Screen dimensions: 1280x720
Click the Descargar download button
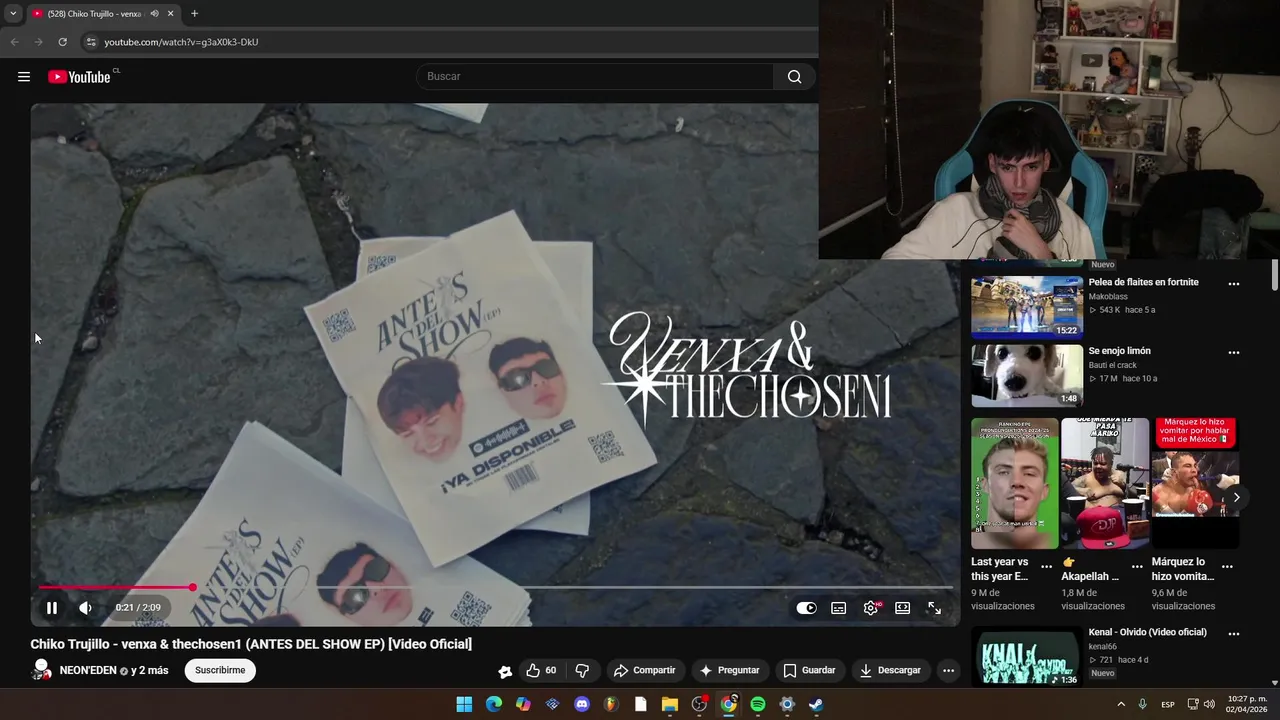(890, 670)
